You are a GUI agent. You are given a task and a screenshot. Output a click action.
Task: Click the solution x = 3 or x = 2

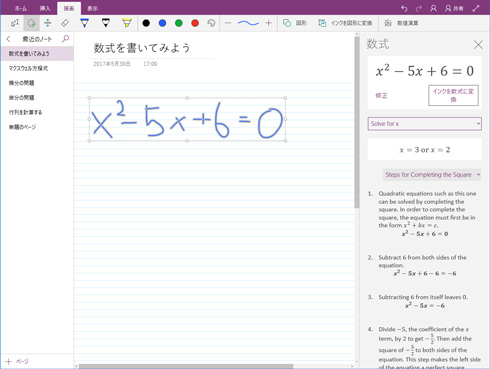[x=425, y=150]
